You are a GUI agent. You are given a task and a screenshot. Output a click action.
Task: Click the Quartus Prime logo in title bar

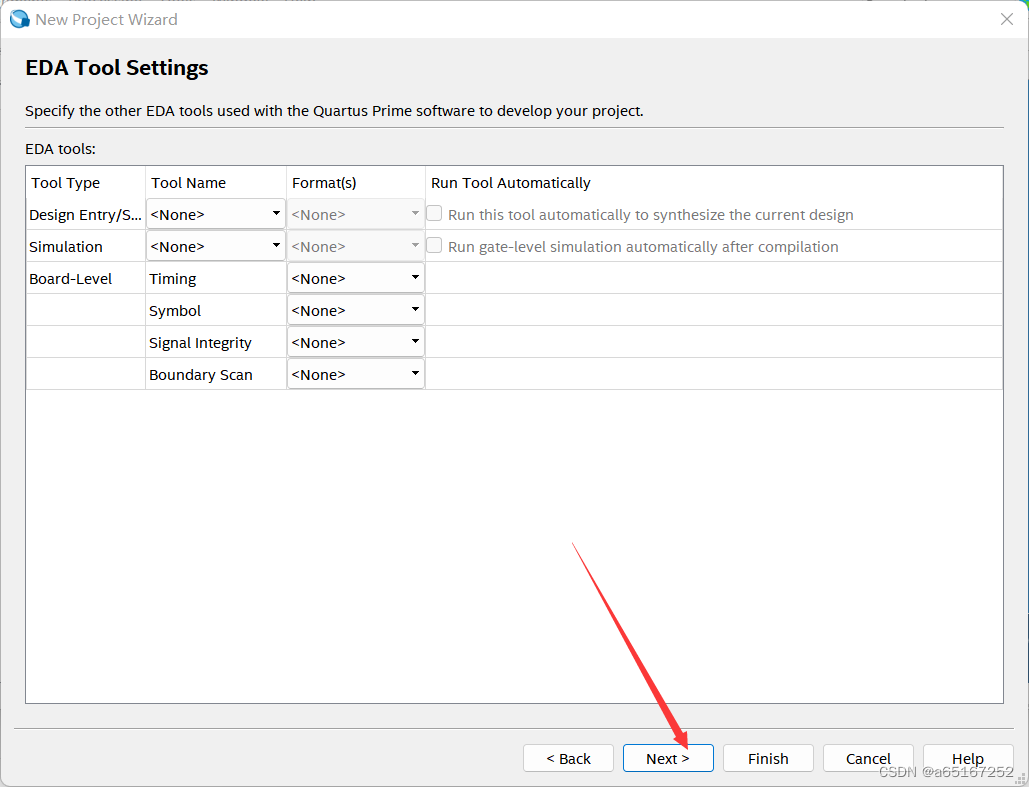click(20, 19)
